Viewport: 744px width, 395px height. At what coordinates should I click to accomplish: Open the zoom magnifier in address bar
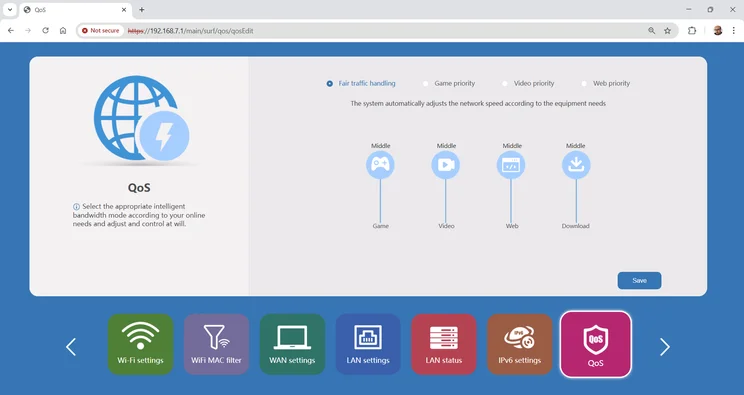[651, 30]
